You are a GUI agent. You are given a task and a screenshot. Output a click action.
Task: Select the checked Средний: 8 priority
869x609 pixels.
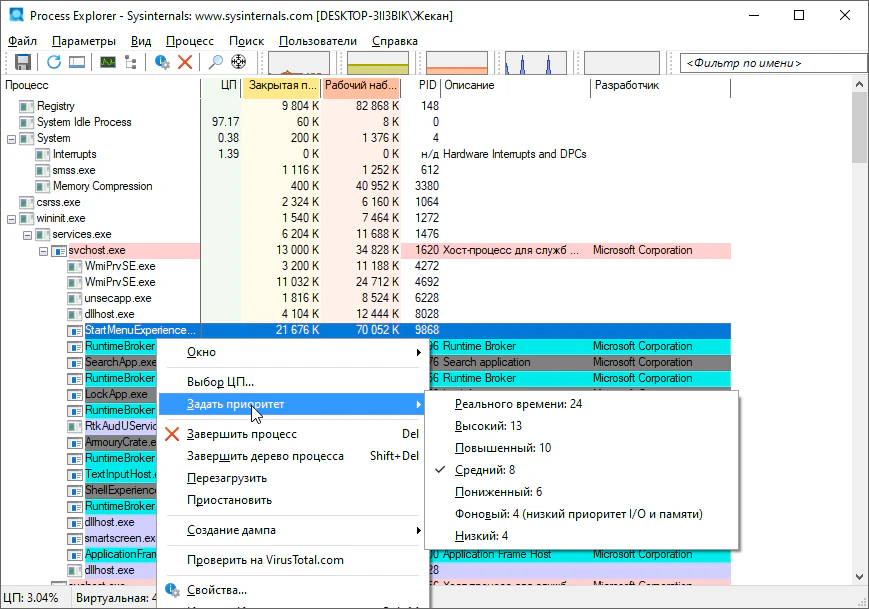coord(485,469)
